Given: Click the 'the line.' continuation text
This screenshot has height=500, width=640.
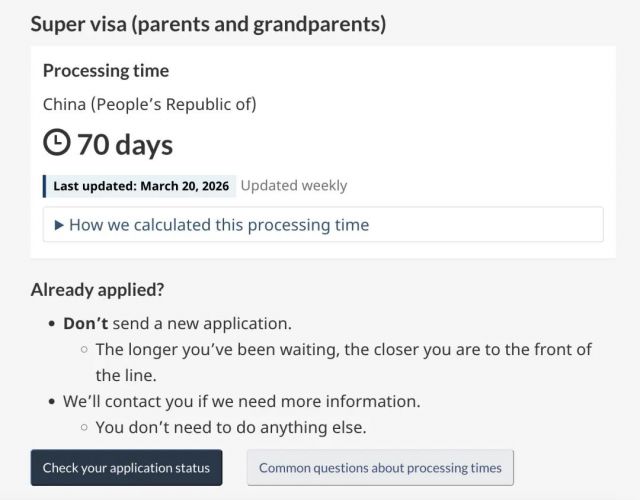Looking at the screenshot, I should (x=126, y=376).
